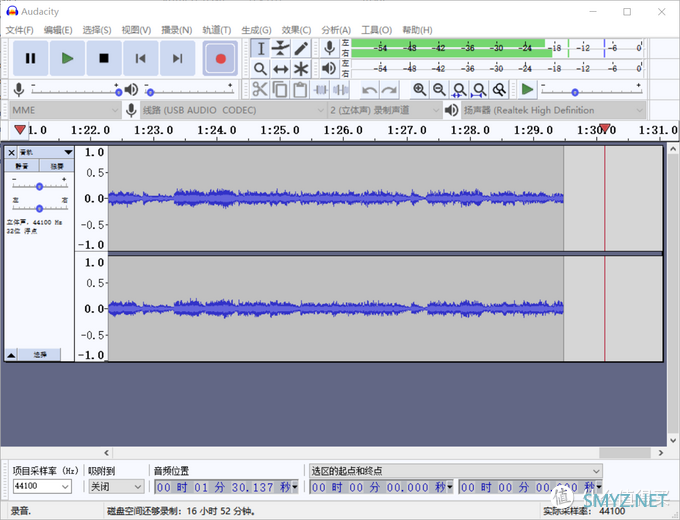Toggle the track Solo button
This screenshot has height=520, width=680.
coord(56,166)
